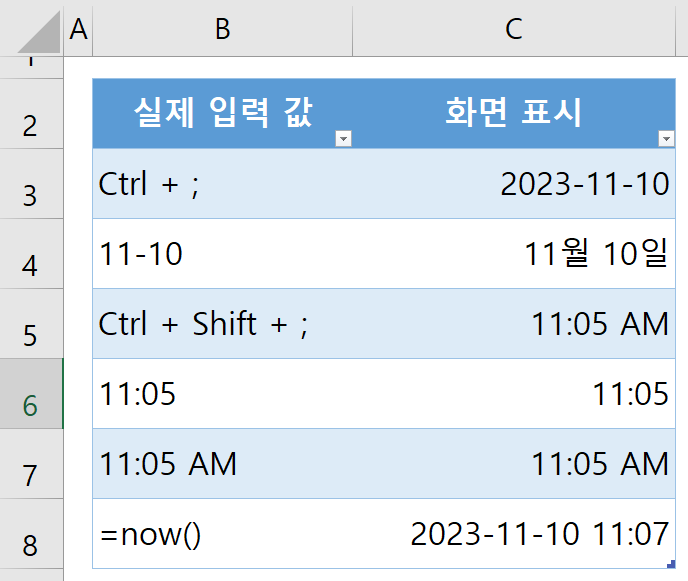Select cell showing 2023-11-10
This screenshot has width=688, height=581.
click(513, 184)
